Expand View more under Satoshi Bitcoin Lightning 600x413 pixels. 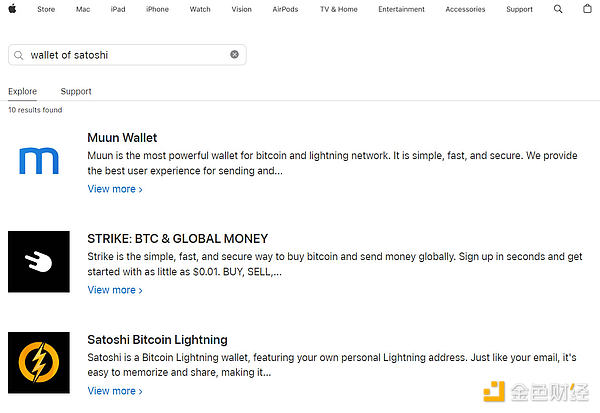click(115, 391)
